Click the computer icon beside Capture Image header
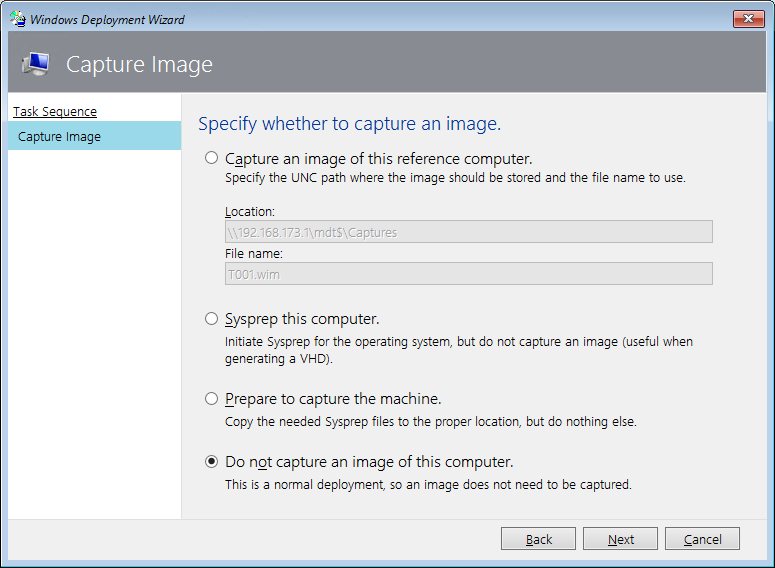Image resolution: width=775 pixels, height=568 pixels. (36, 64)
